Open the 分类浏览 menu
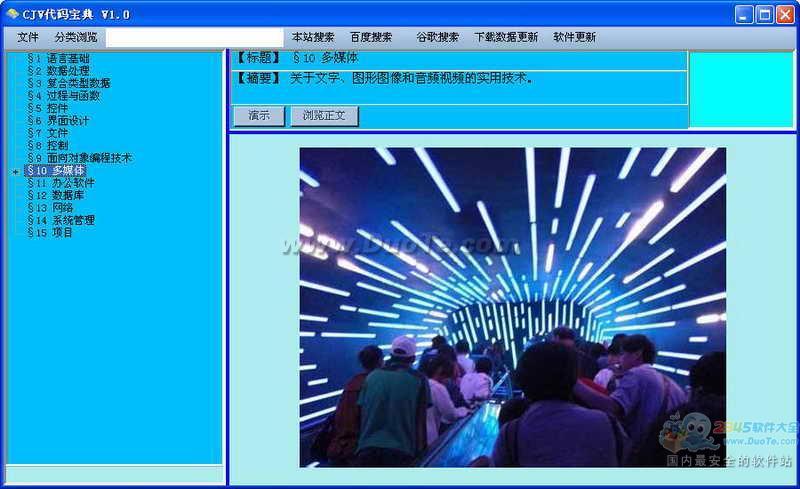800x489 pixels. pos(76,37)
